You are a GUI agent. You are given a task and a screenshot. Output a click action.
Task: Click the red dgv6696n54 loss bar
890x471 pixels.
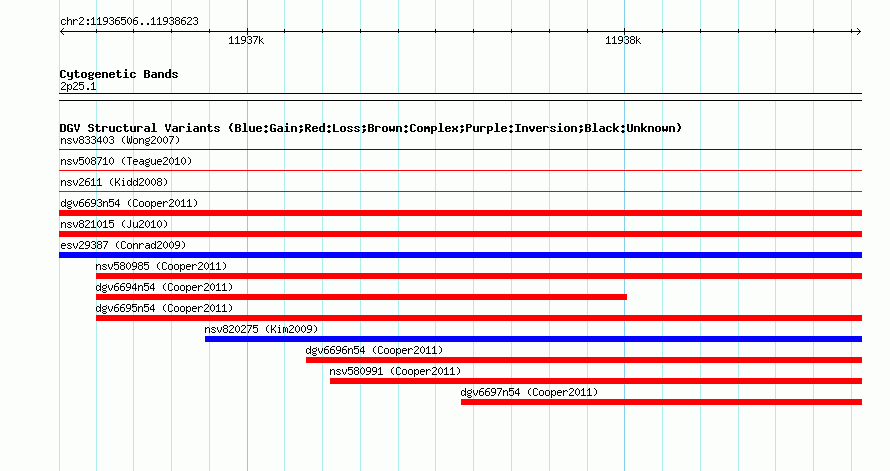(x=584, y=360)
